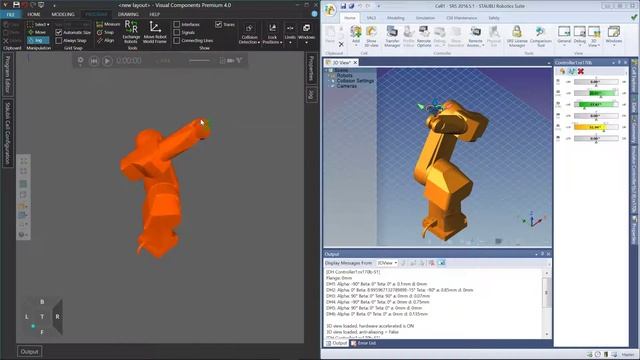
Task: Click save-all icon in Staubli quick access toolbar
Action: point(351,6)
